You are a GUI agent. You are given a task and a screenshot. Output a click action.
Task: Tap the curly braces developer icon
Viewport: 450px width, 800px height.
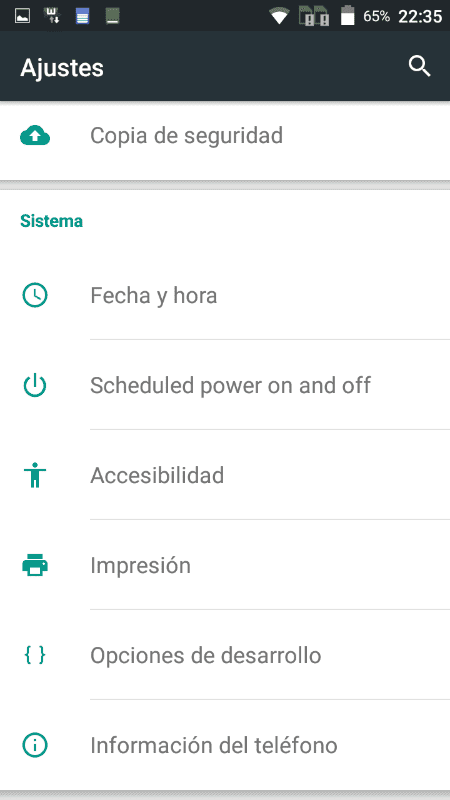35,655
